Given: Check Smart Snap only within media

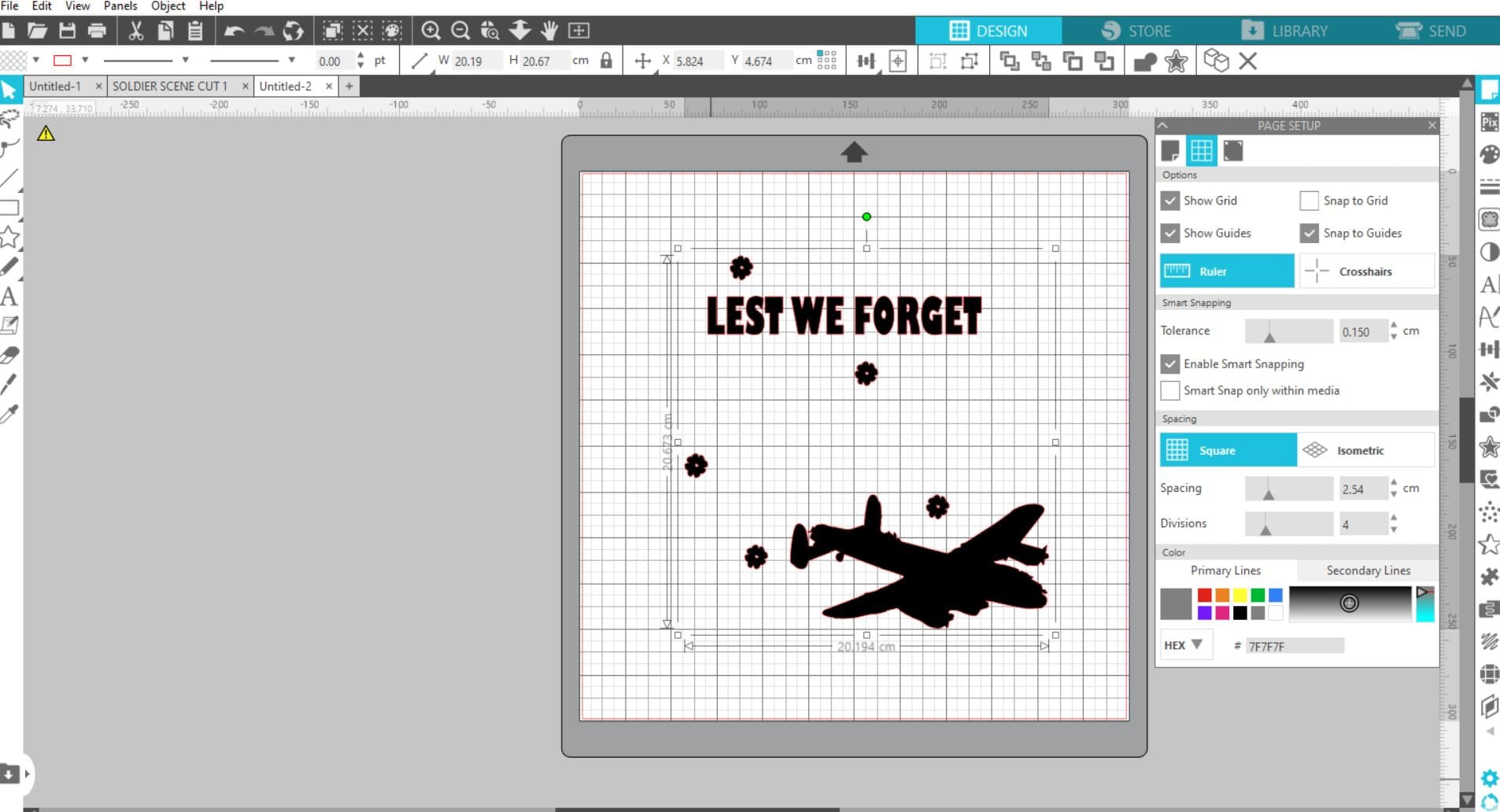Looking at the screenshot, I should click(x=1170, y=390).
